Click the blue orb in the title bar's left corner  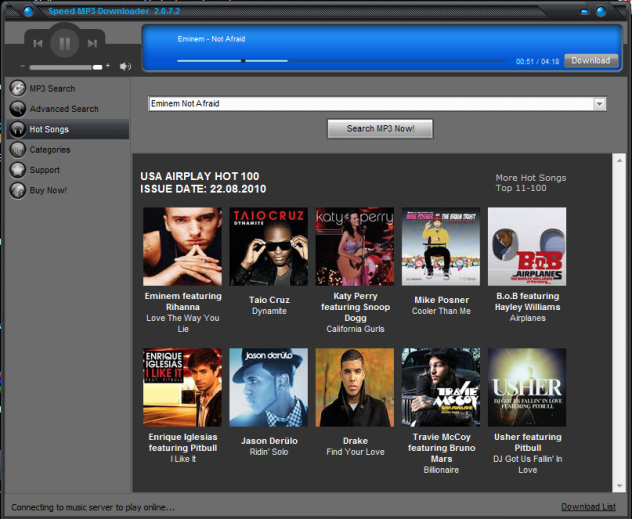click(28, 11)
